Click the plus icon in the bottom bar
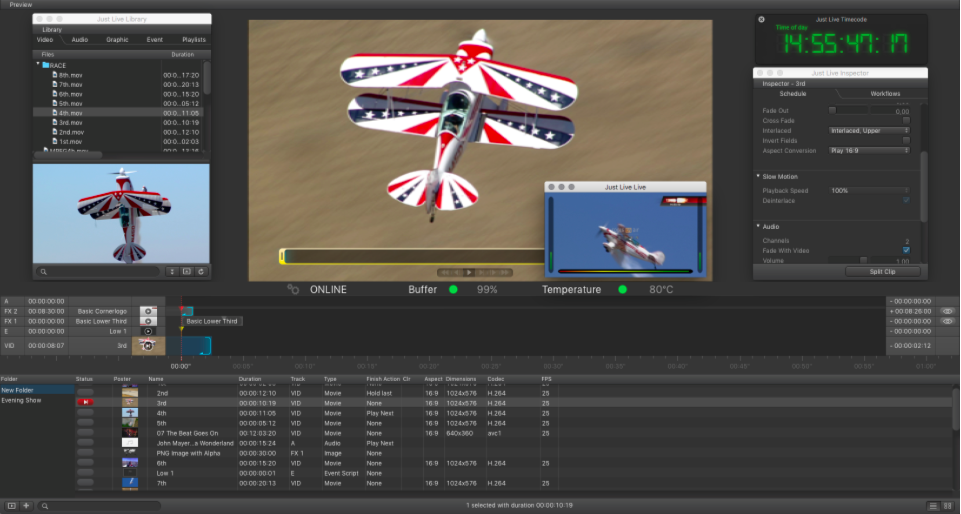The image size is (961, 514). click(x=26, y=506)
